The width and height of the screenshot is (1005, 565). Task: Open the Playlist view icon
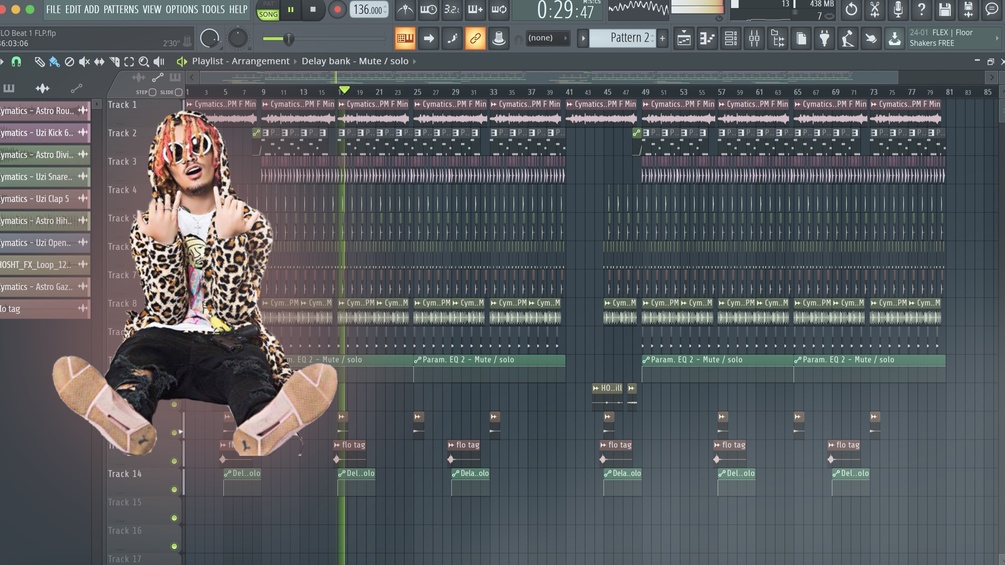point(684,38)
